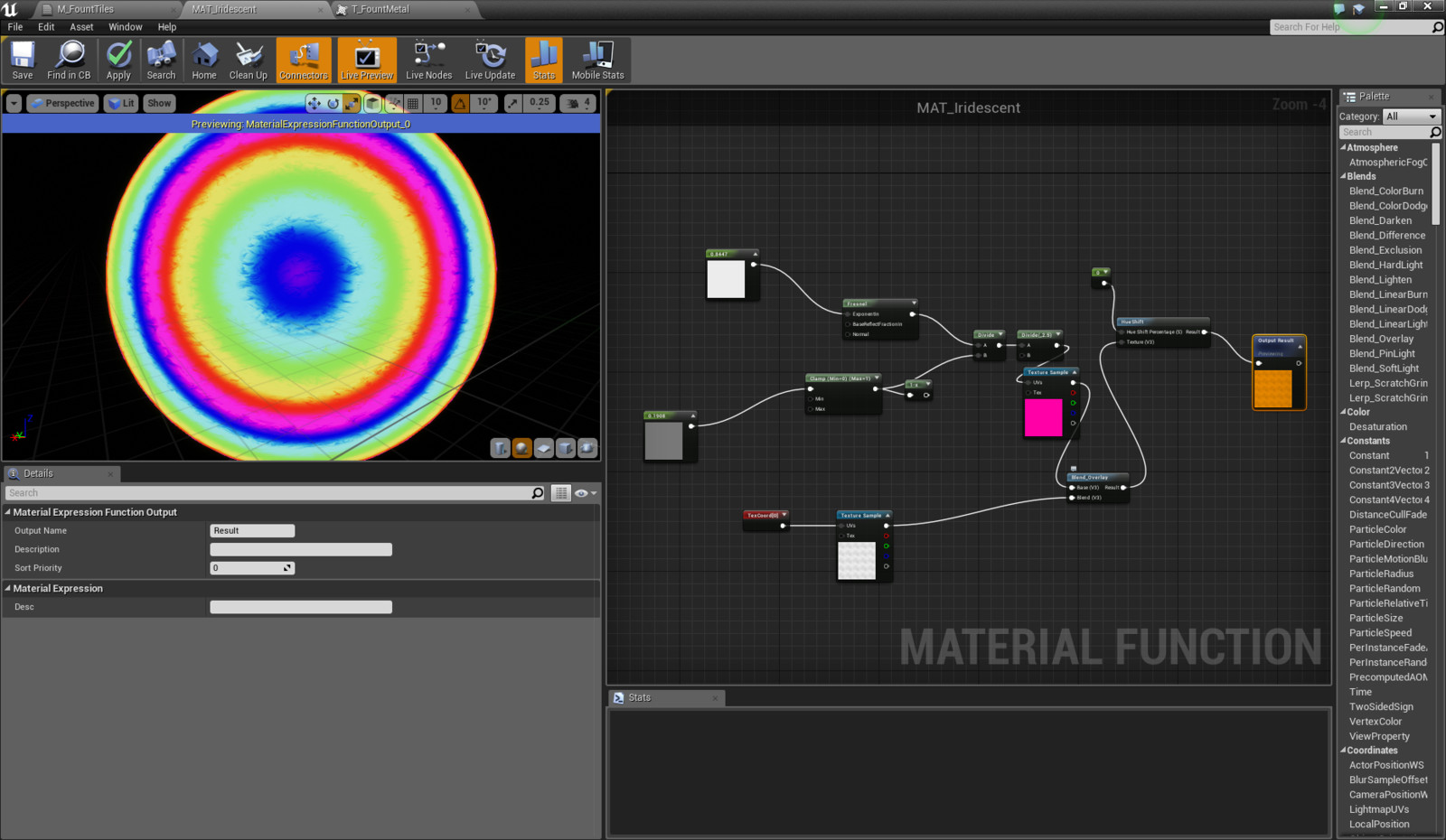Save the material with the Save icon
This screenshot has height=840, width=1446.
coord(23,61)
